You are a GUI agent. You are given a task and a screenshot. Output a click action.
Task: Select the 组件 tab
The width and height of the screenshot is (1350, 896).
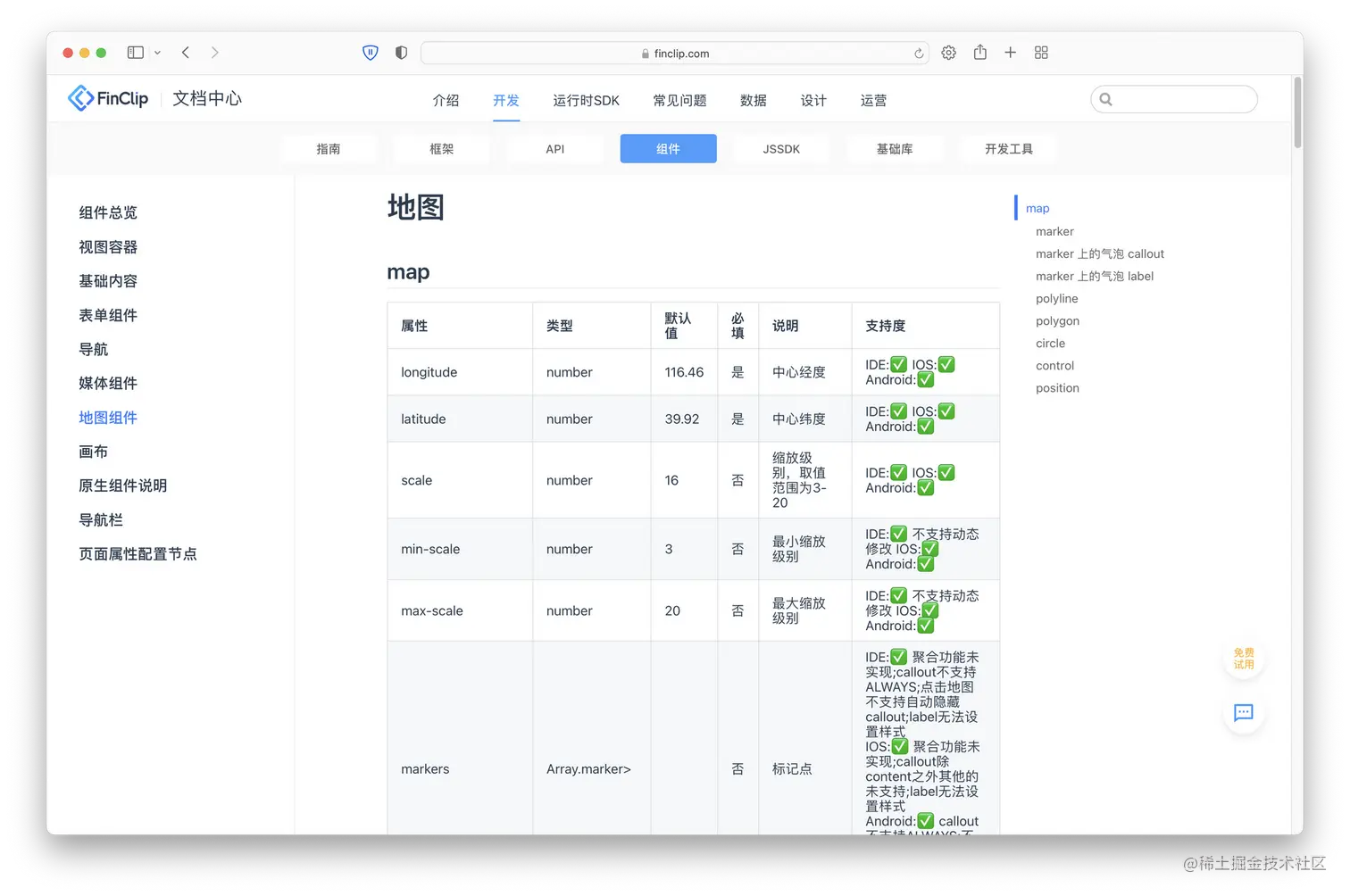[x=669, y=149]
